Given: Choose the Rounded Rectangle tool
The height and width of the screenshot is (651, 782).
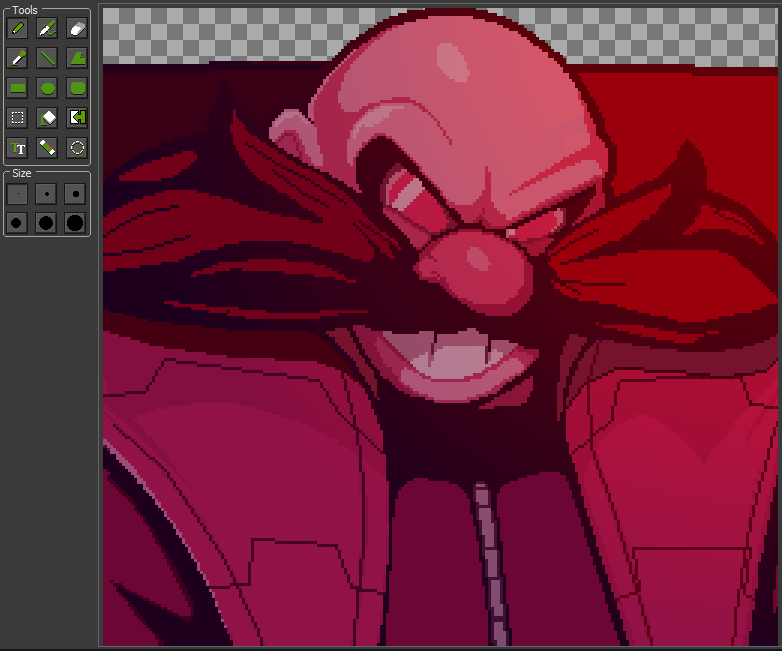Looking at the screenshot, I should (77, 88).
